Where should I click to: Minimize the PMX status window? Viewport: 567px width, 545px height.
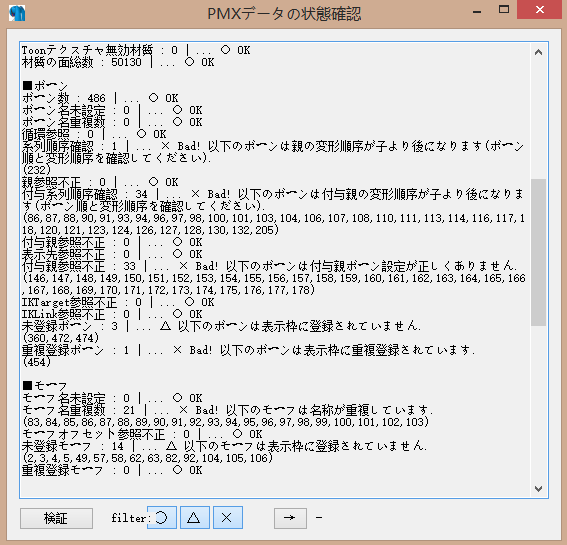(x=477, y=11)
